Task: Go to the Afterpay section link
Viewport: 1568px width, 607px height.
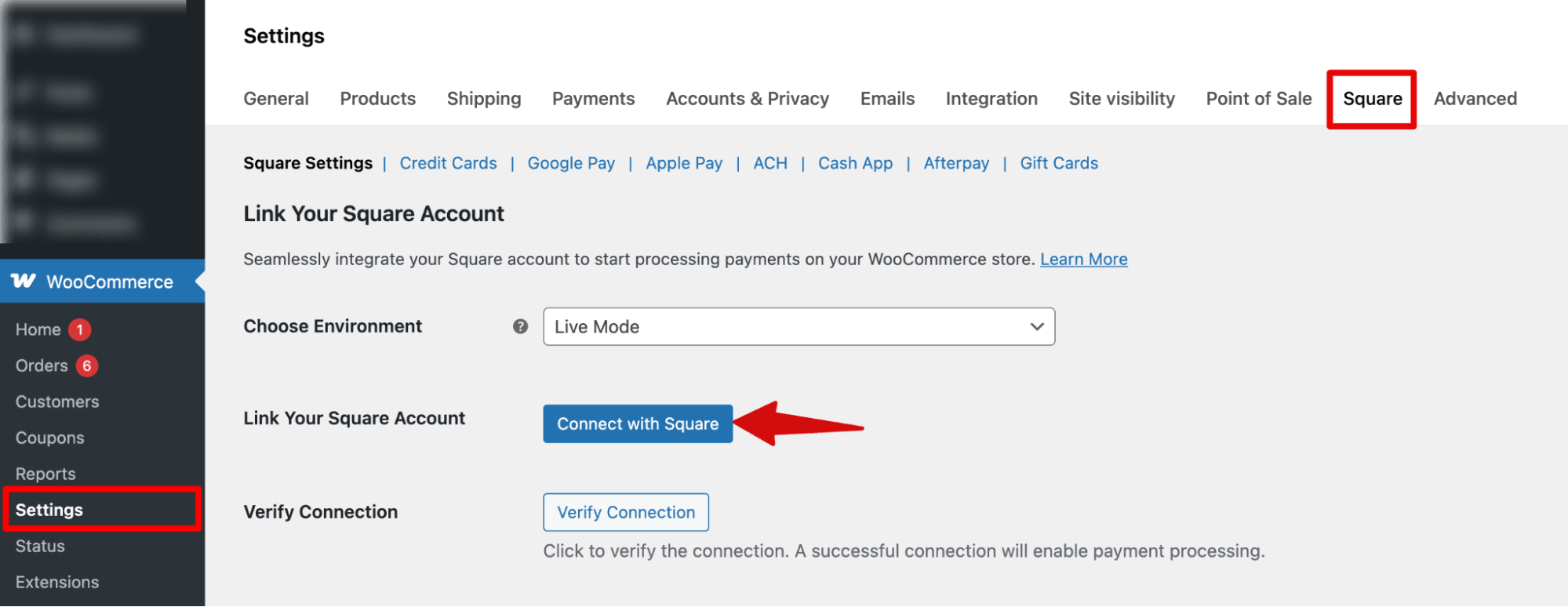Action: coord(956,163)
